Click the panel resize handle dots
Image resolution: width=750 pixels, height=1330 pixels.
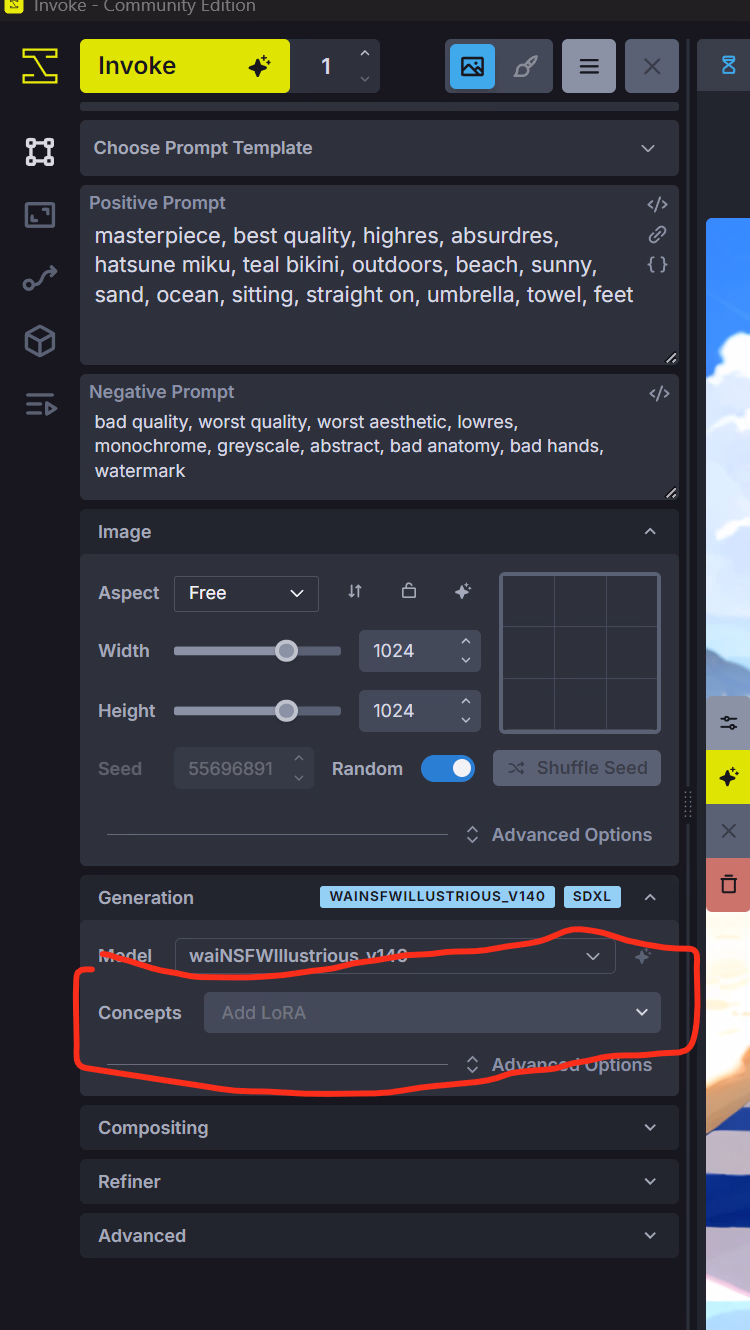pos(688,804)
